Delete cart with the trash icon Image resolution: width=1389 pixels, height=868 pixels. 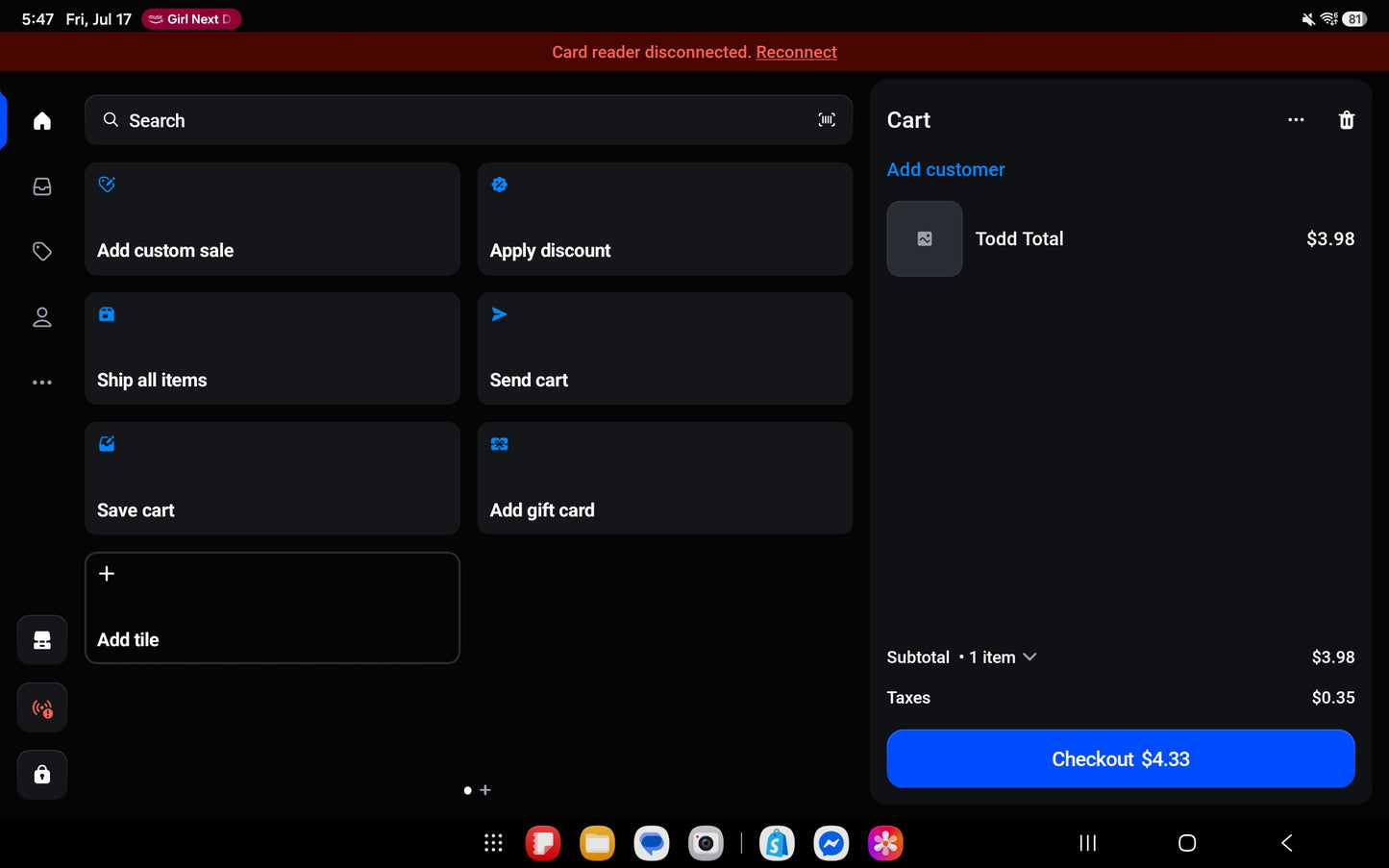coord(1347,120)
